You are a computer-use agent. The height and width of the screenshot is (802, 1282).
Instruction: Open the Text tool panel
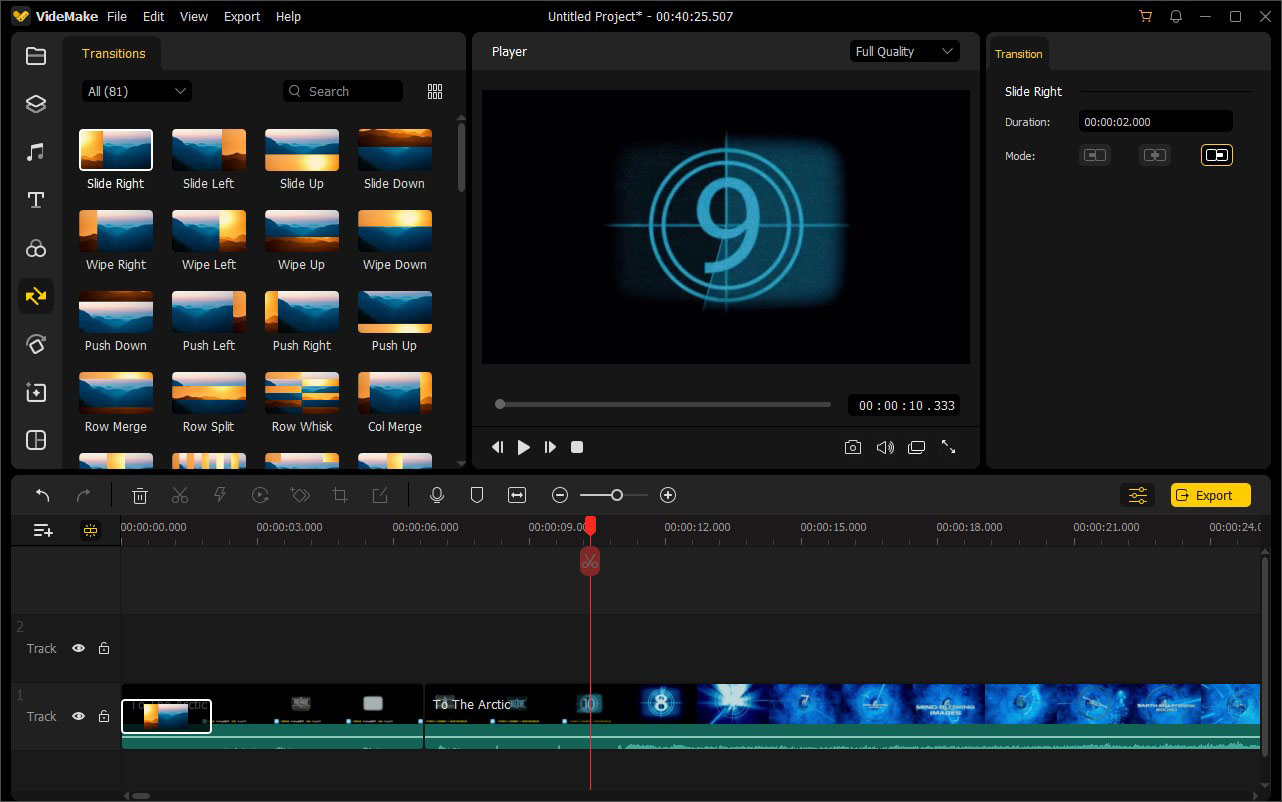point(36,200)
